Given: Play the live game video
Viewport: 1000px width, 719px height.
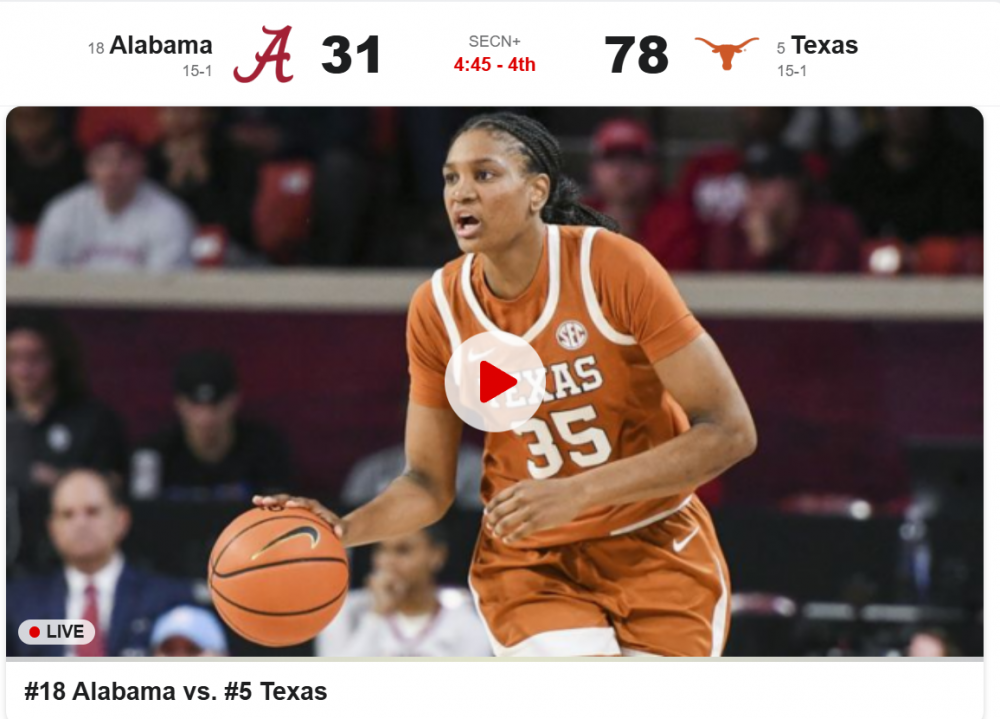Looking at the screenshot, I should pyautogui.click(x=495, y=382).
